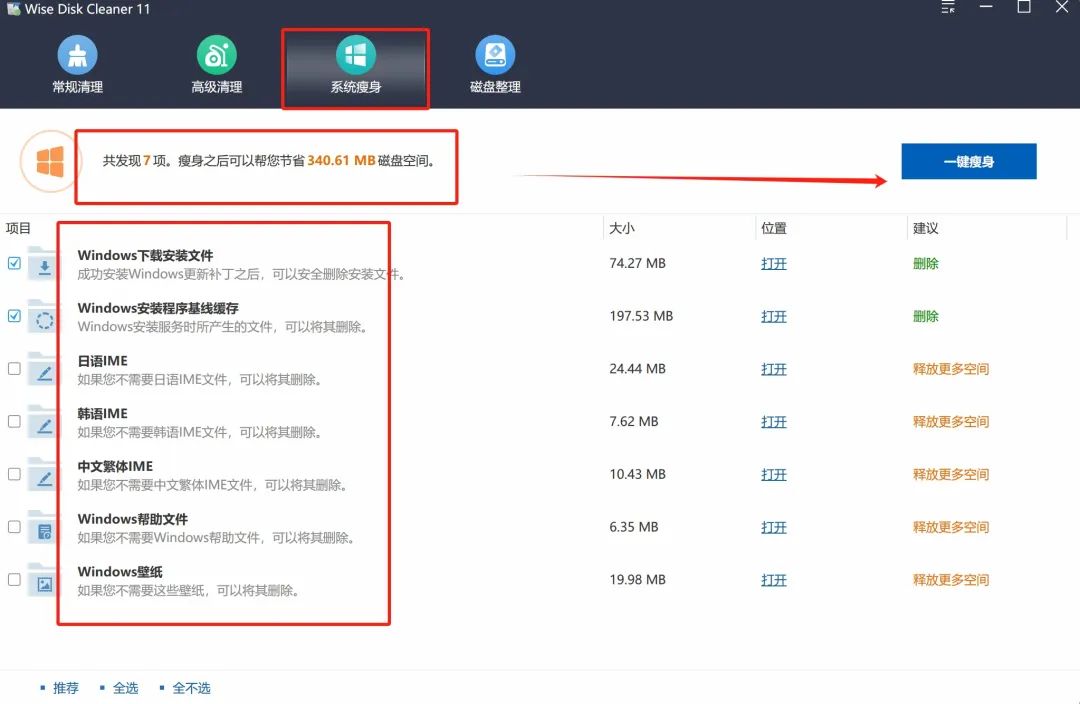
Task: Click the 24.44 MB size value
Action: pyautogui.click(x=637, y=369)
